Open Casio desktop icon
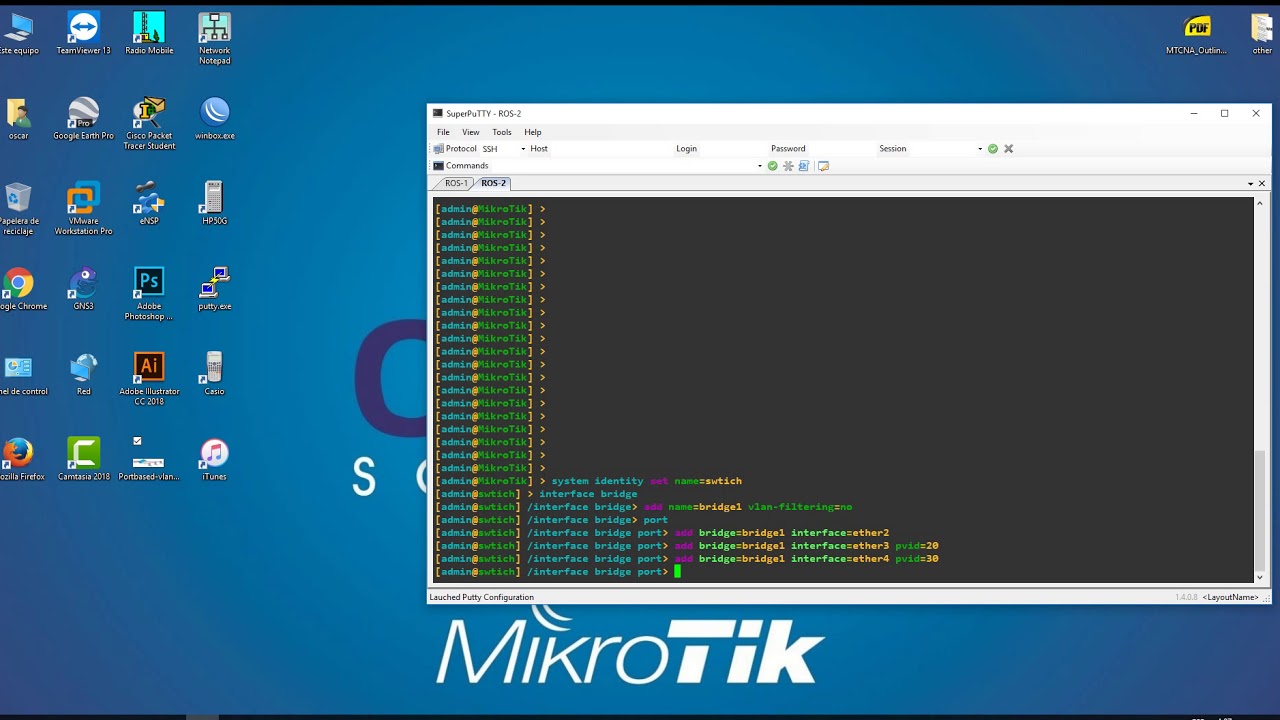Image resolution: width=1280 pixels, height=720 pixels. tap(214, 374)
